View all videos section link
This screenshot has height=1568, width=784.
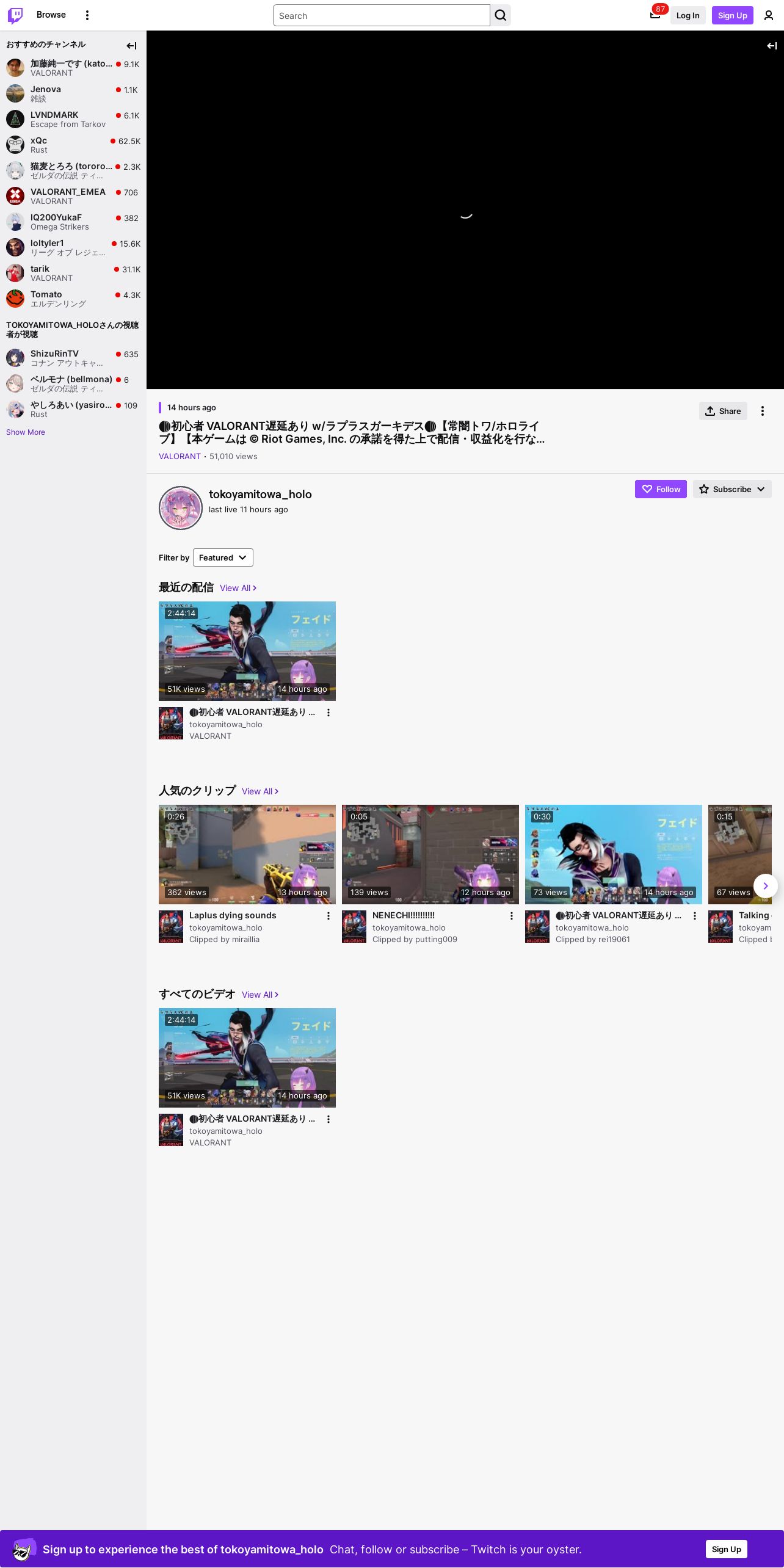click(260, 995)
